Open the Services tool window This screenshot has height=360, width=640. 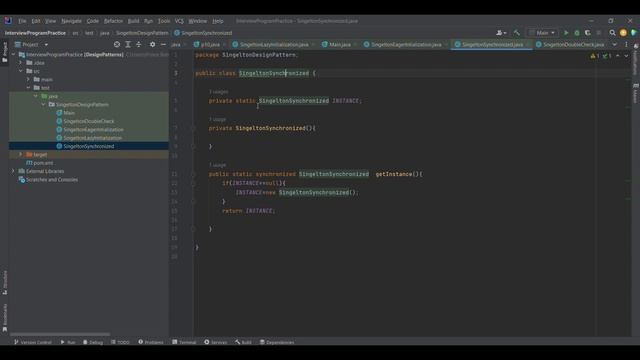(x=216, y=342)
